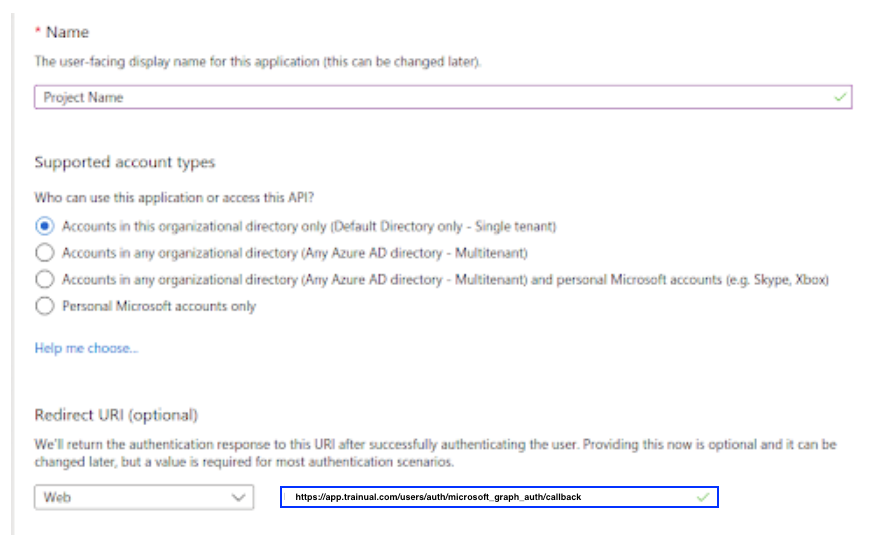
Task: Click the red required asterisk beside Name
Action: point(37,31)
